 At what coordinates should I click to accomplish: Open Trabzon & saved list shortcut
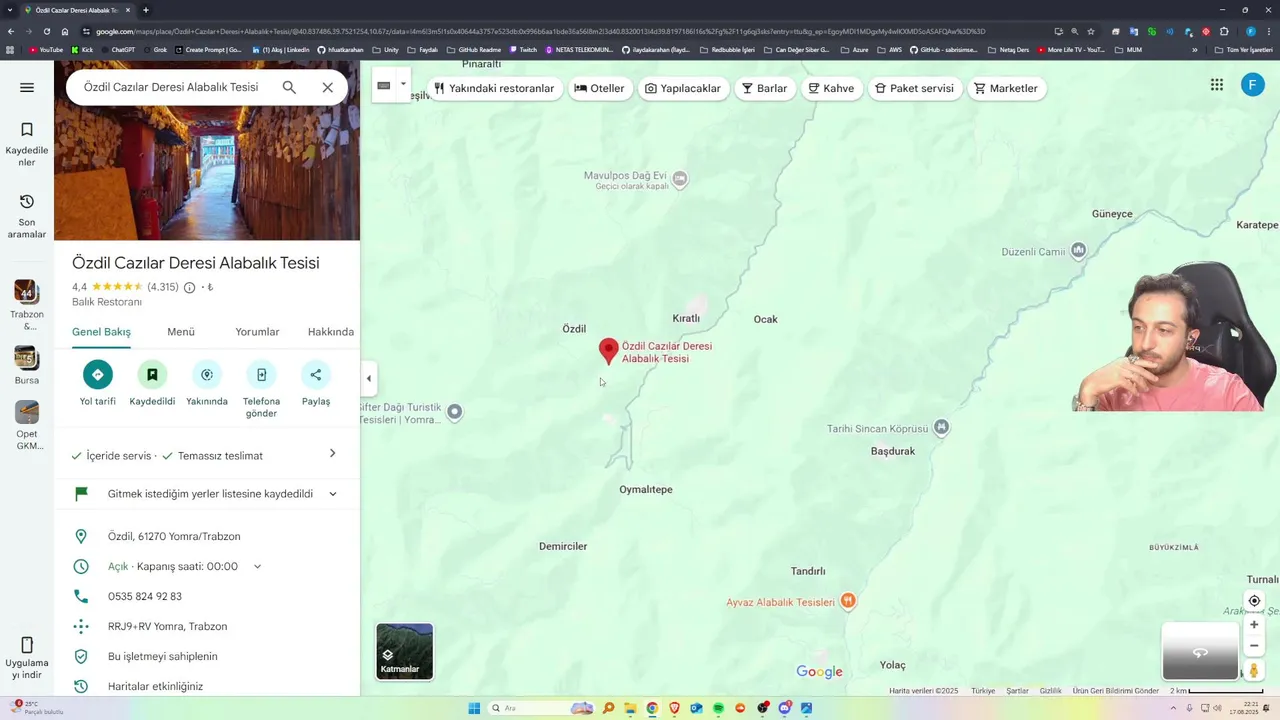27,305
